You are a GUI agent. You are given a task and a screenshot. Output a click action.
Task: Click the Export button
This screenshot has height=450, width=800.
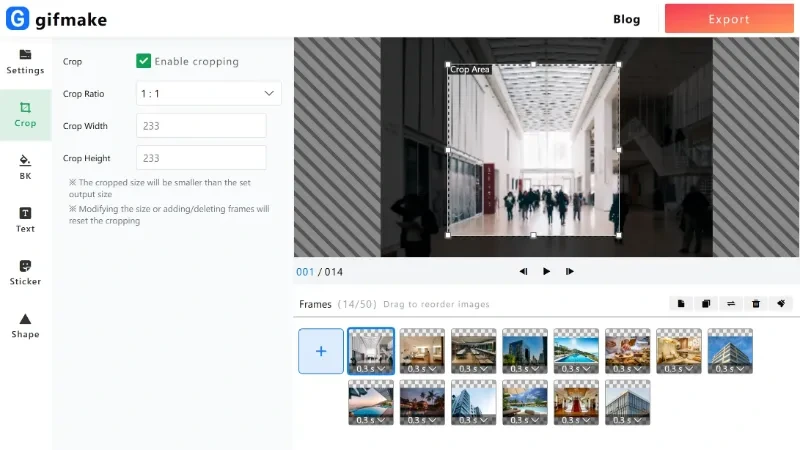coord(729,19)
